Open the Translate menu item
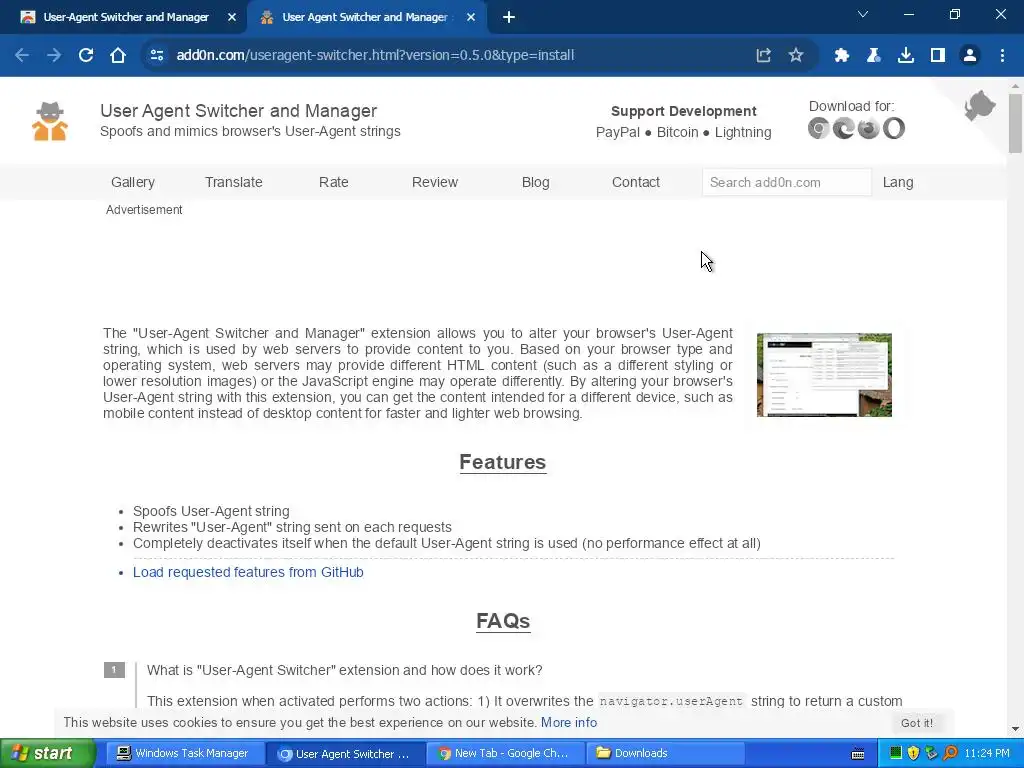This screenshot has width=1024, height=768. click(234, 182)
